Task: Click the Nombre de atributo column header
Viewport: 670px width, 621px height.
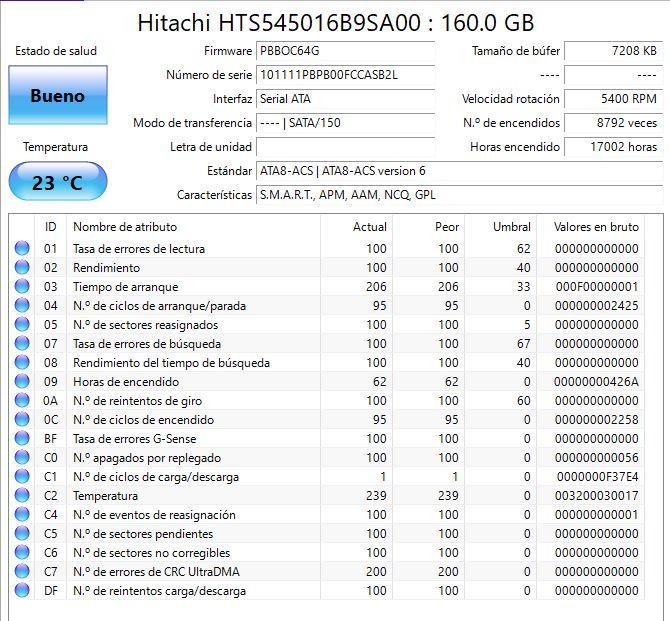Action: [x=193, y=227]
